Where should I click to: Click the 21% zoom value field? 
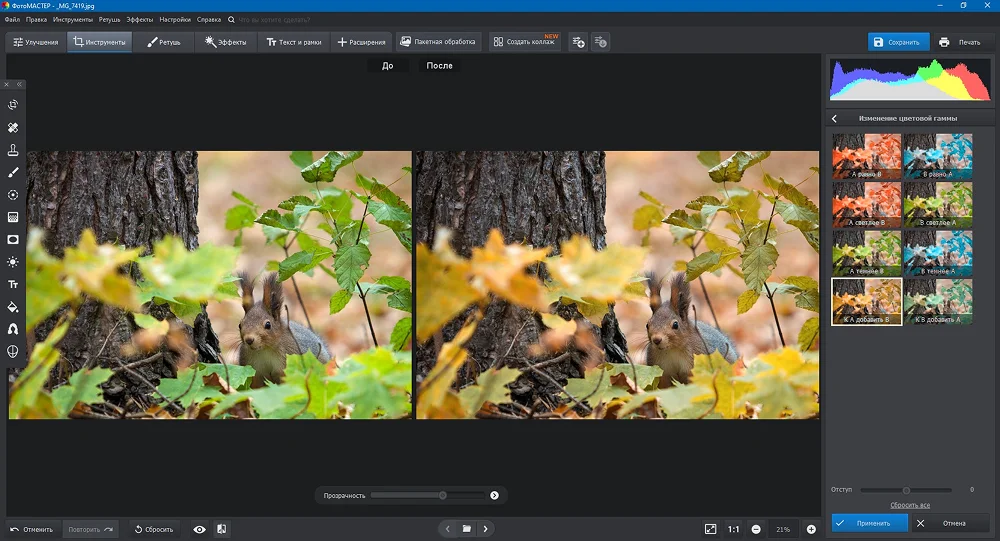pyautogui.click(x=783, y=529)
